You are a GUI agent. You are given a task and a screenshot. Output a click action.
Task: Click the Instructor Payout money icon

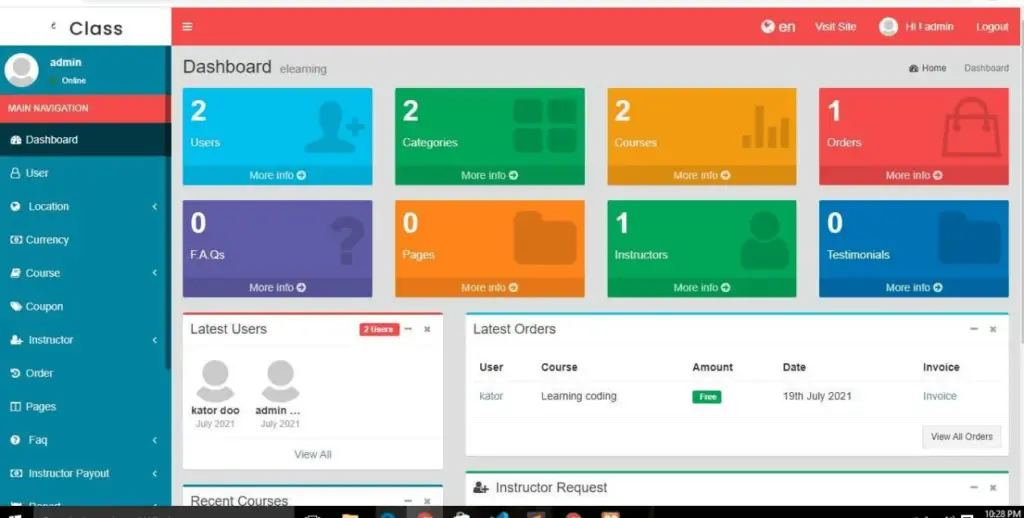16,473
